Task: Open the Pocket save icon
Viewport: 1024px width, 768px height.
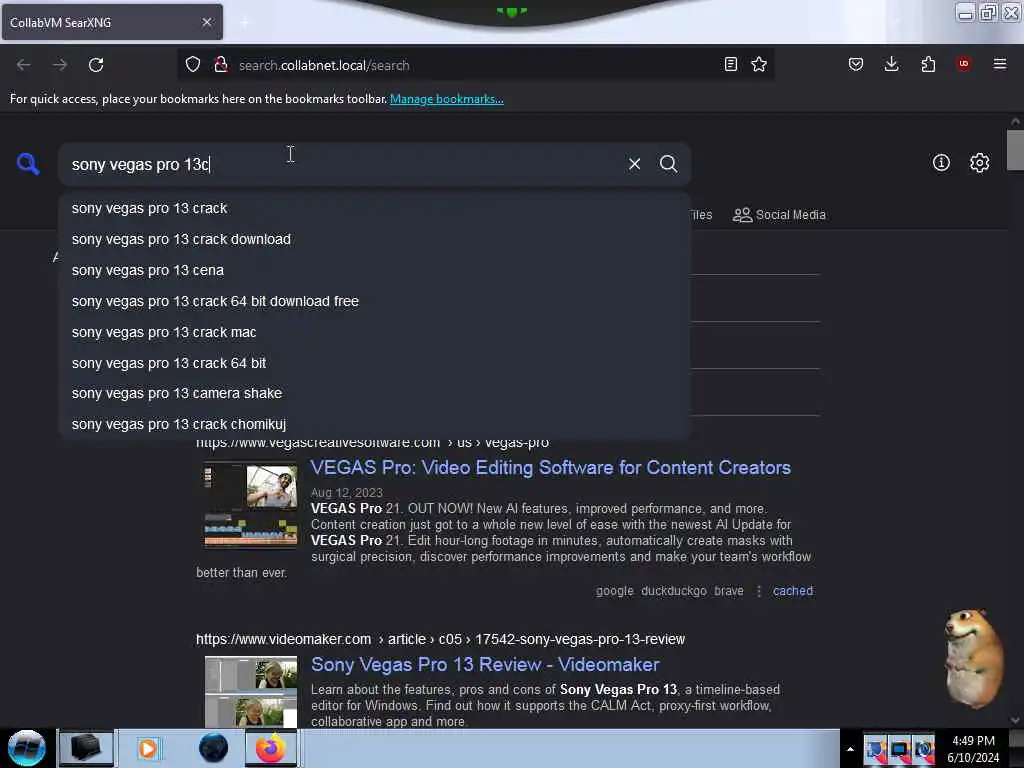Action: tap(856, 64)
